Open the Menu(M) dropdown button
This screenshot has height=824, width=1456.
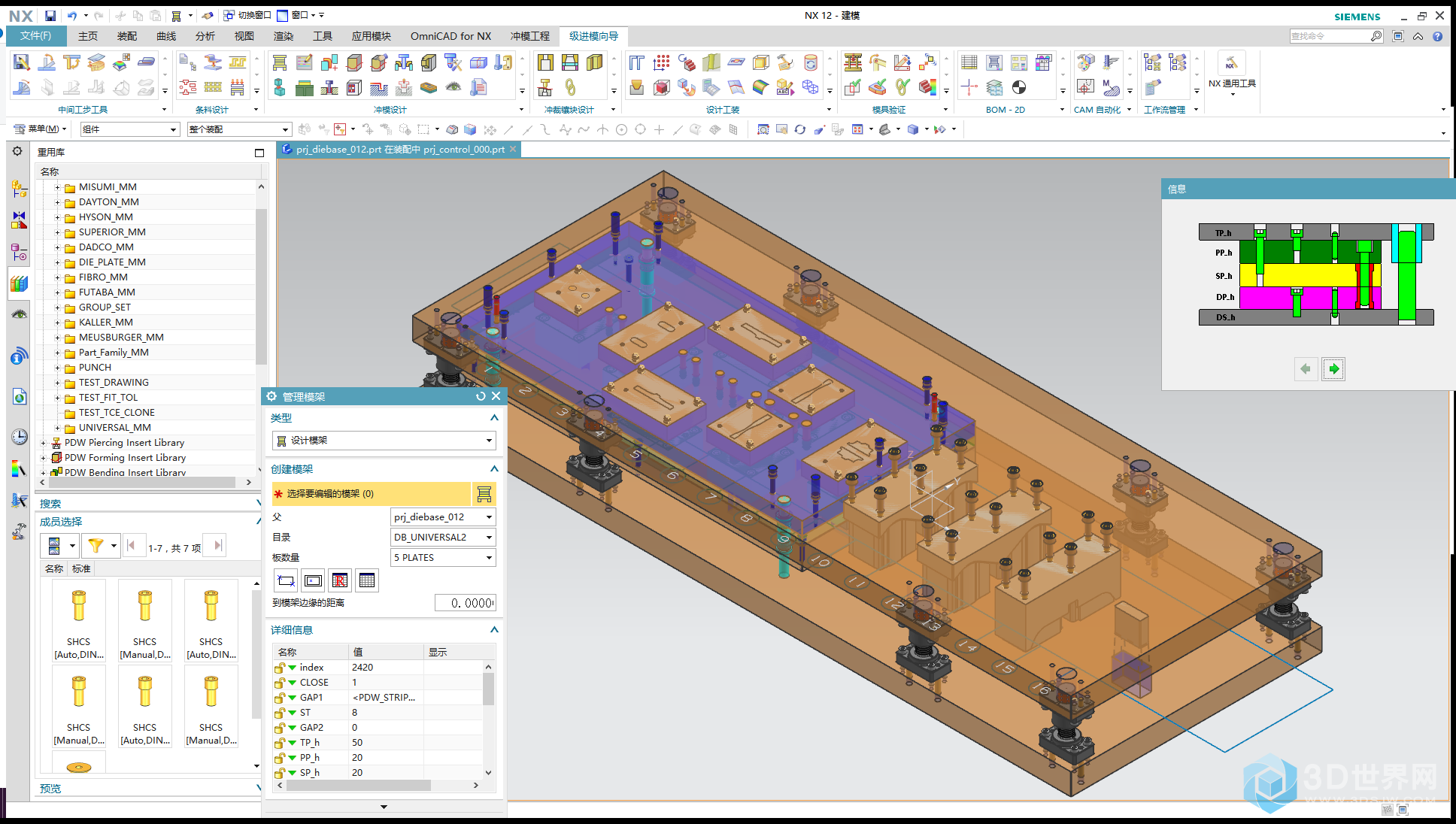tap(41, 129)
